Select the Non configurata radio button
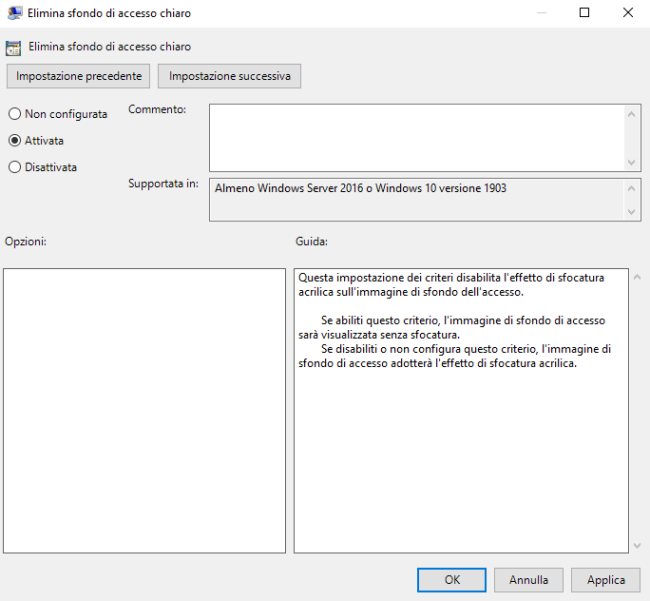 point(15,114)
